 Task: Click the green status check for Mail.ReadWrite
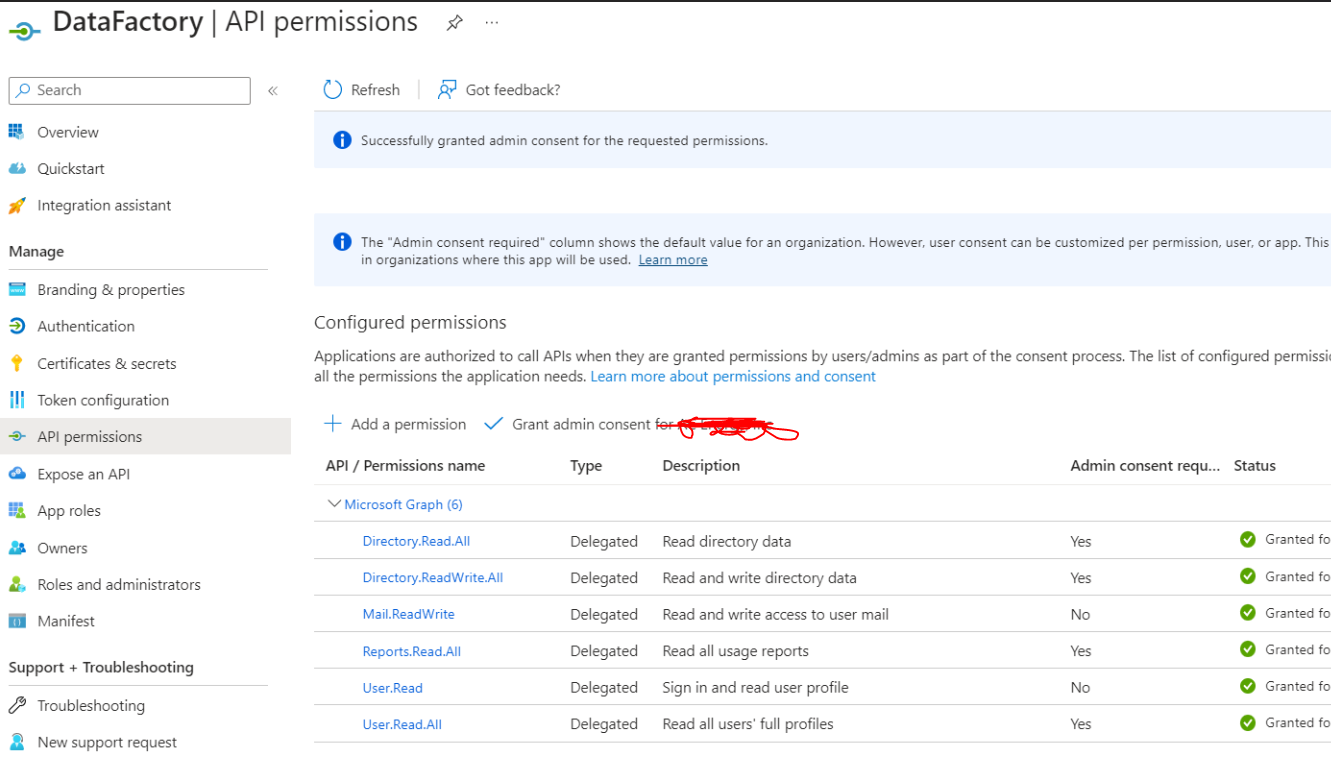tap(1248, 613)
